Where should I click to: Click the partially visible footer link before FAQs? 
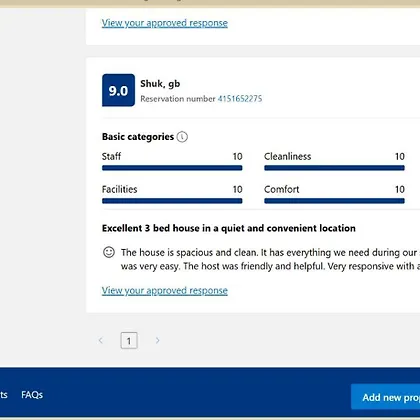(x=4, y=395)
